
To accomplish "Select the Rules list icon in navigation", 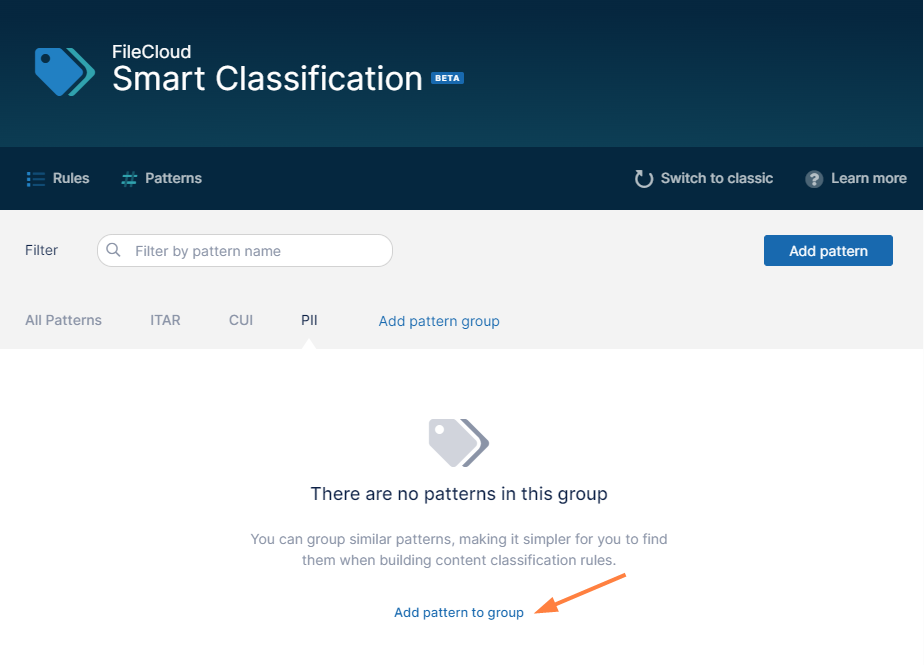I will pos(34,178).
